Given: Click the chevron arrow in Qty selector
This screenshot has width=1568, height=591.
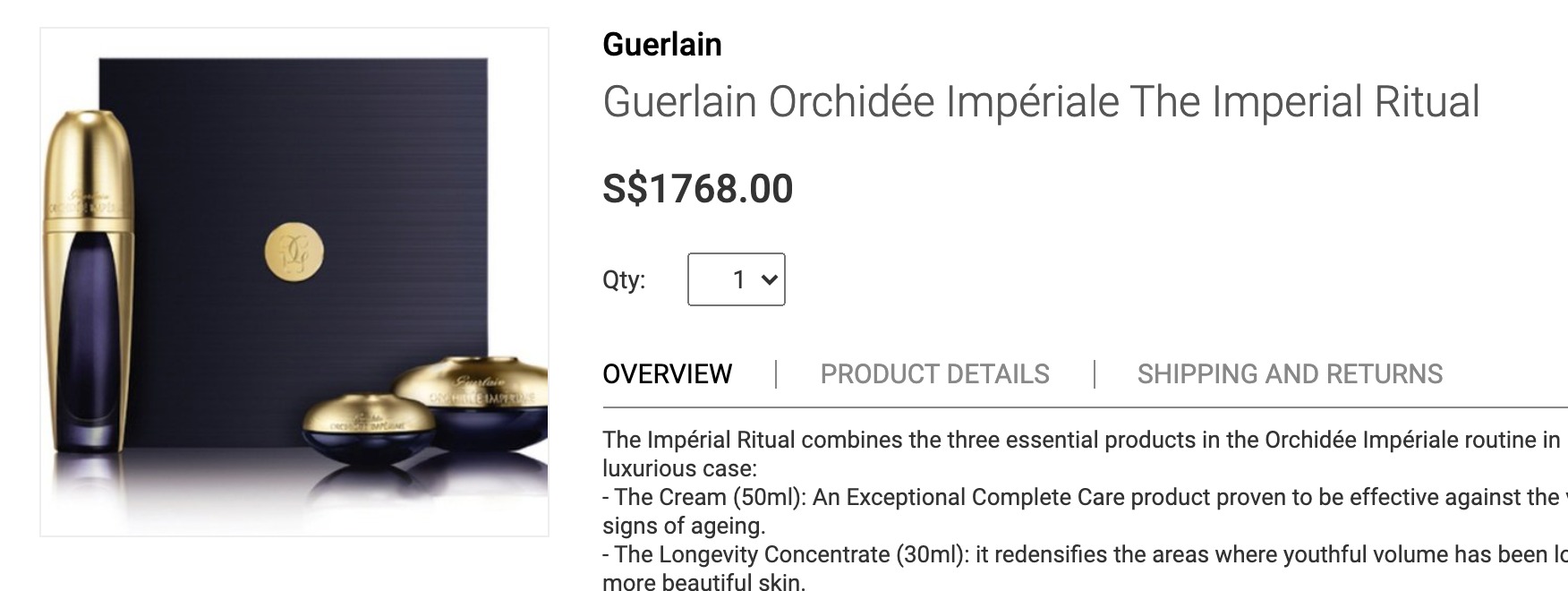Looking at the screenshot, I should point(769,279).
